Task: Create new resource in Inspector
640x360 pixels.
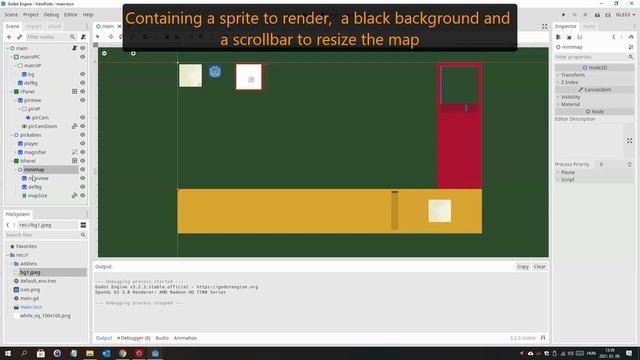Action: click(558, 37)
